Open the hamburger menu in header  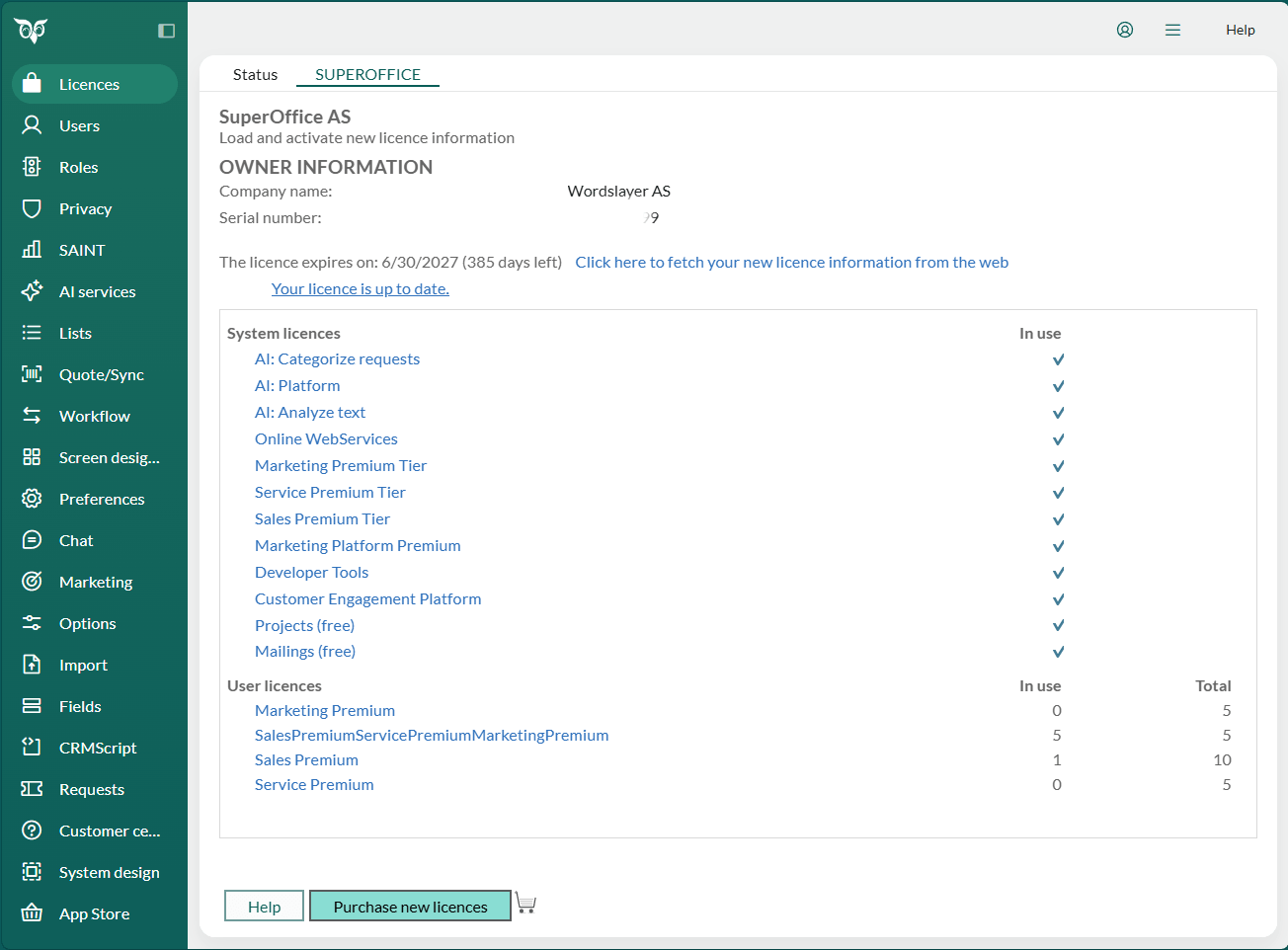pyautogui.click(x=1172, y=30)
